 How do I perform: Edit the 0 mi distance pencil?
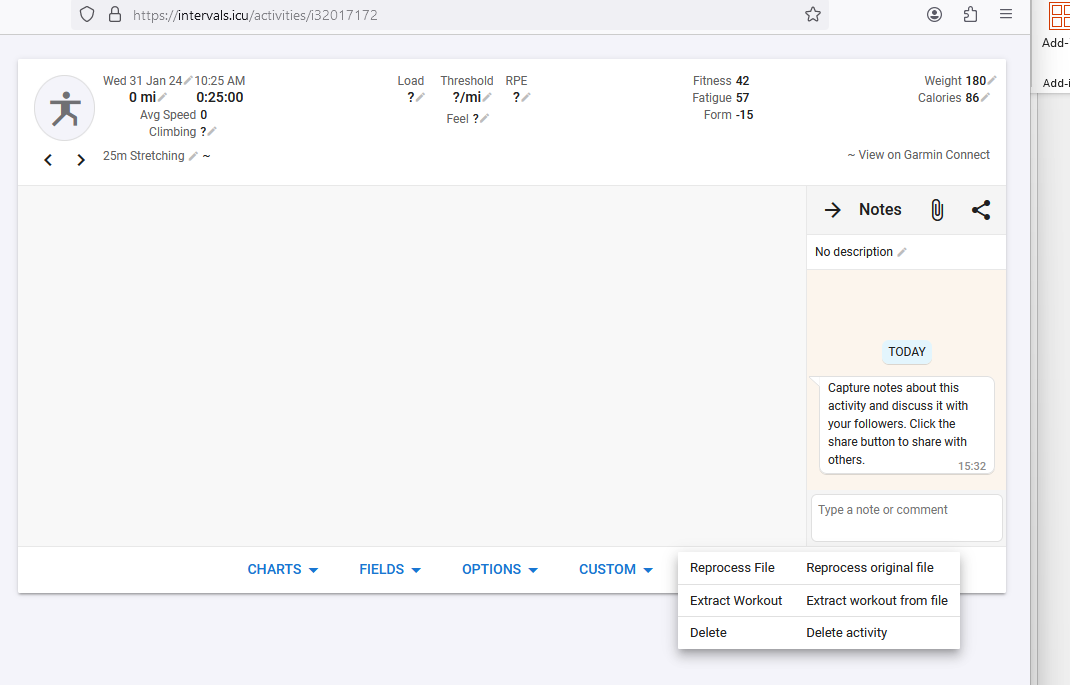(x=162, y=98)
